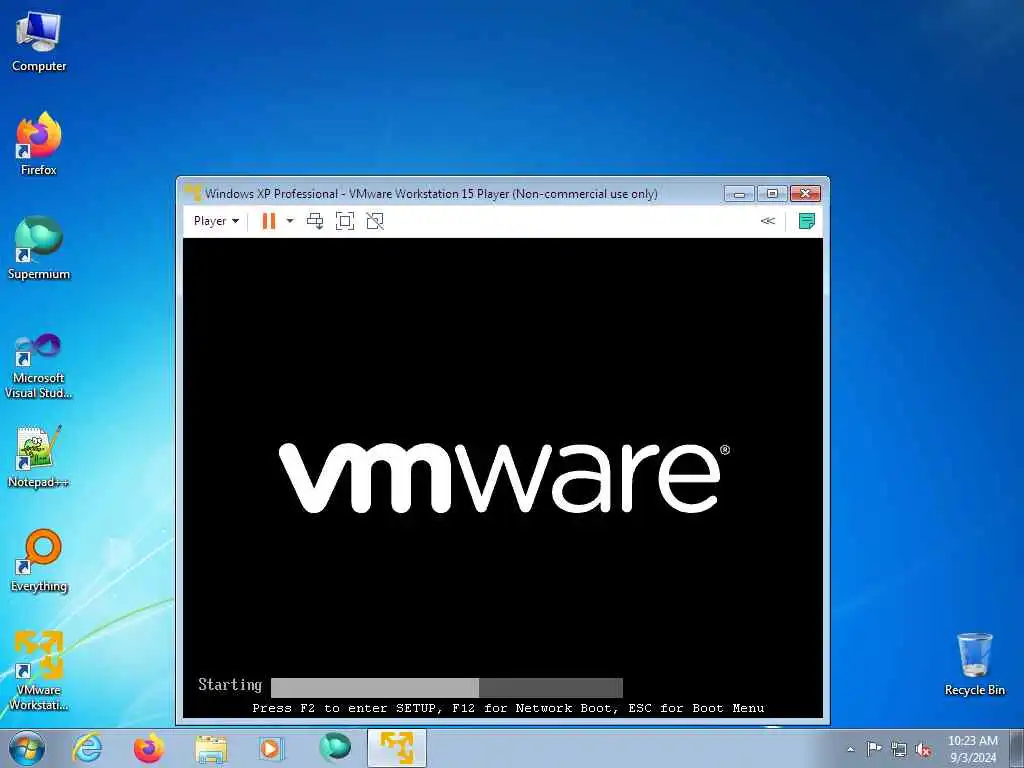Expand the power options arrow next to the pause button

(x=290, y=221)
